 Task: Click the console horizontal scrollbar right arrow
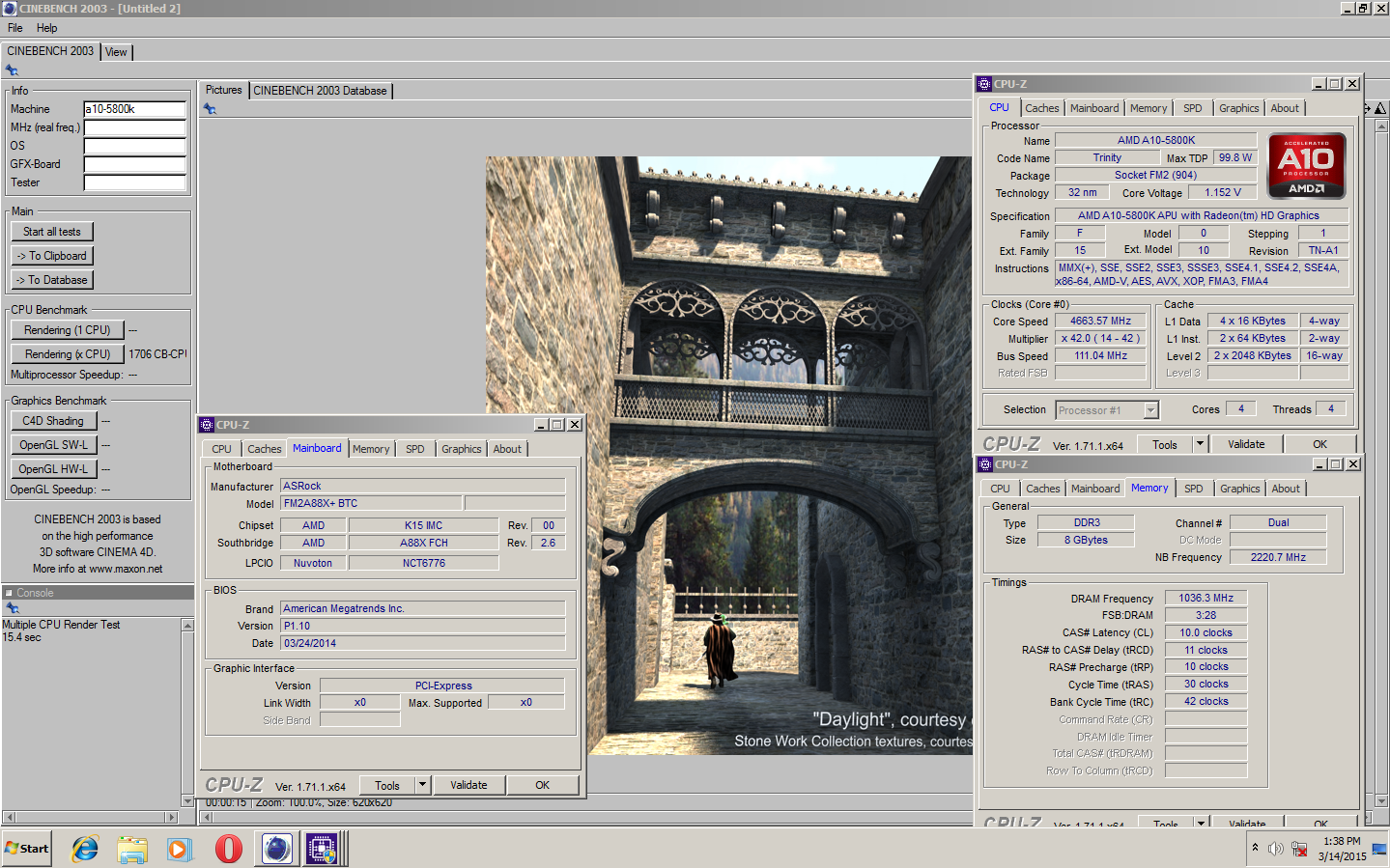tap(172, 817)
